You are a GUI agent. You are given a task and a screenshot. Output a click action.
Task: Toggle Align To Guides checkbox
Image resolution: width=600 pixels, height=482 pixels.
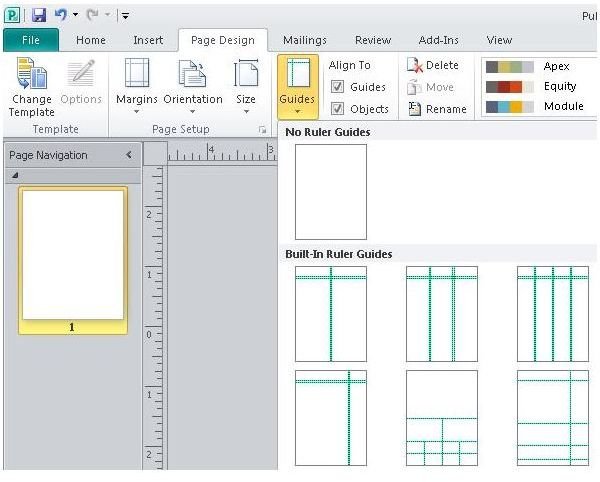pos(337,87)
